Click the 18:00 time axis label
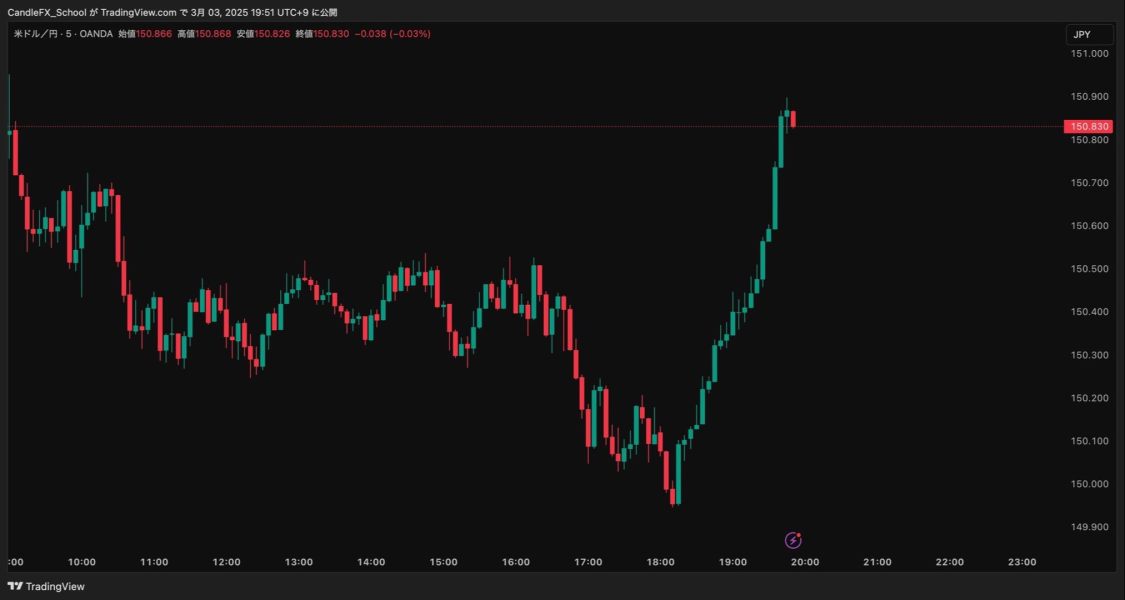Screen dimensions: 1125x600 [x=661, y=562]
